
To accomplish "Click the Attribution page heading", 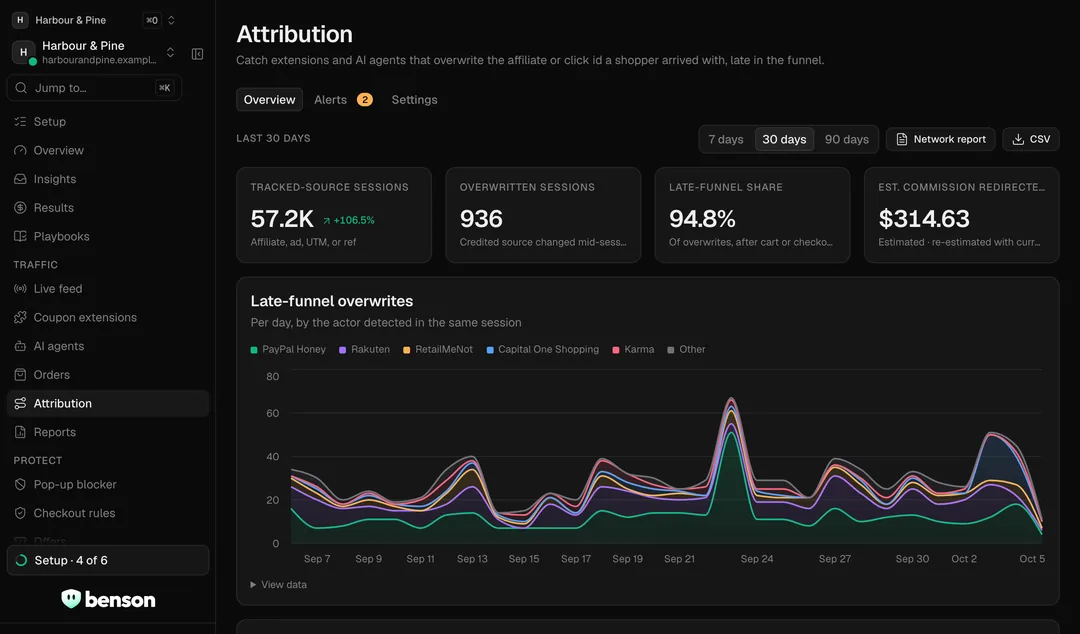I will point(294,34).
